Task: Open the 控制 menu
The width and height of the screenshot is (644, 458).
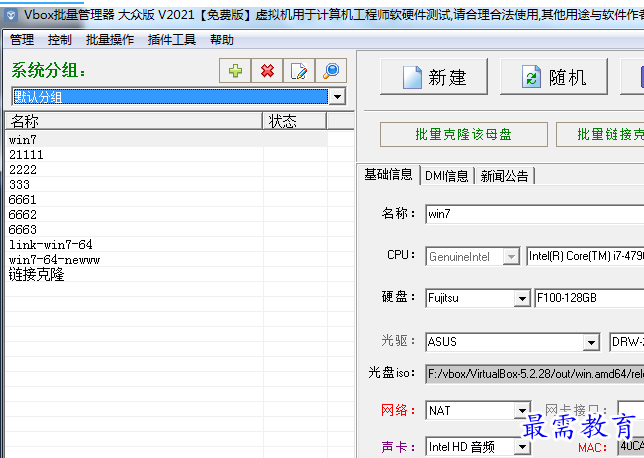Action: (x=60, y=39)
